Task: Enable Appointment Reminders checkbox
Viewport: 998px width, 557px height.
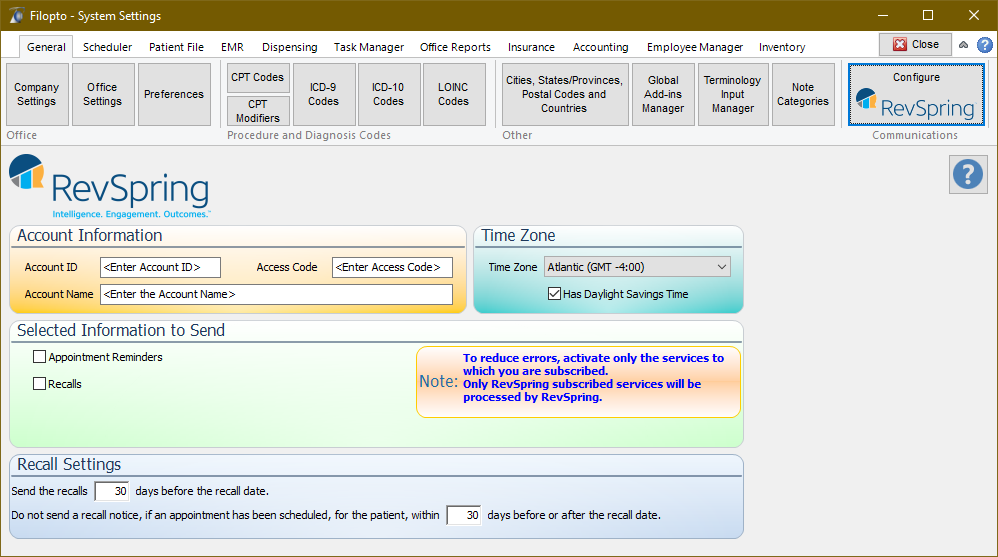Action: pos(39,357)
